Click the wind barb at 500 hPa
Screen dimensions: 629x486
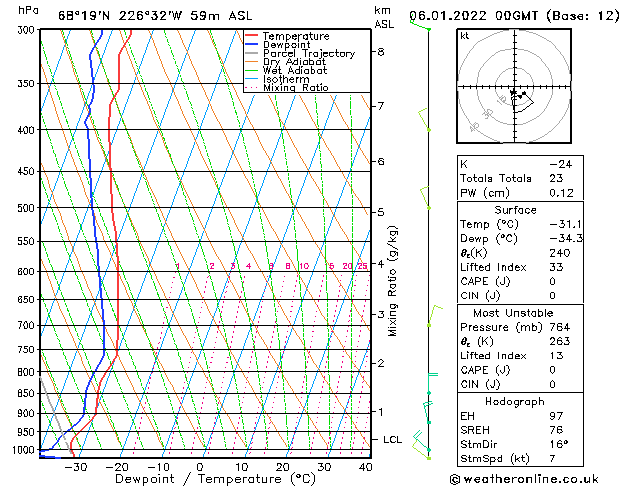425,198
